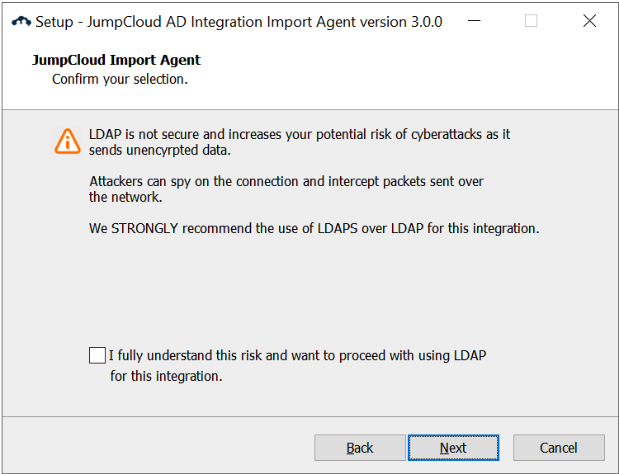Viewport: 619px width, 474px height.
Task: Tick the LDAP risk acknowledgment checkbox
Action: [x=97, y=355]
